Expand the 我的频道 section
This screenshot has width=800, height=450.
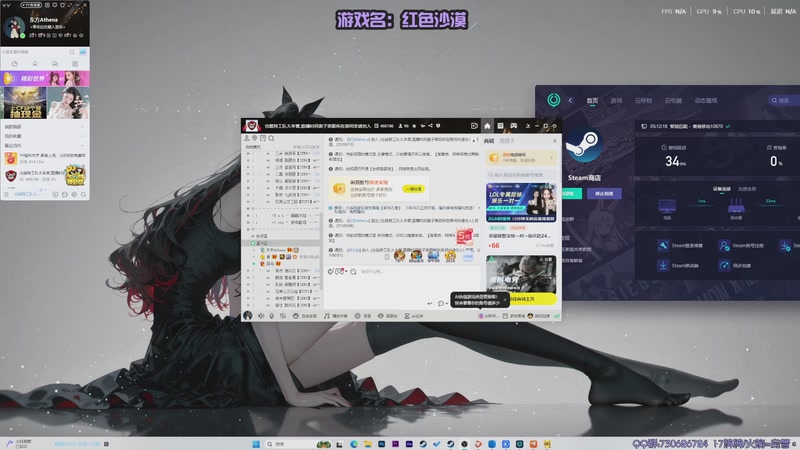tap(45, 127)
